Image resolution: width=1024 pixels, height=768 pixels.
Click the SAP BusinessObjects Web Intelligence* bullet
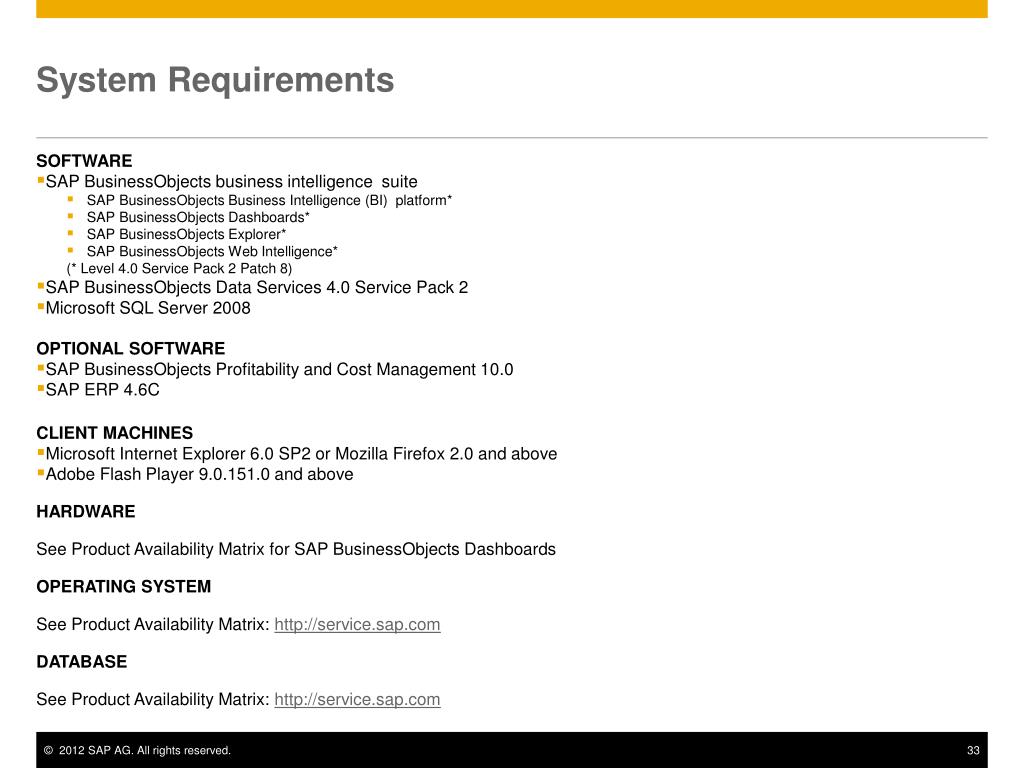(212, 251)
